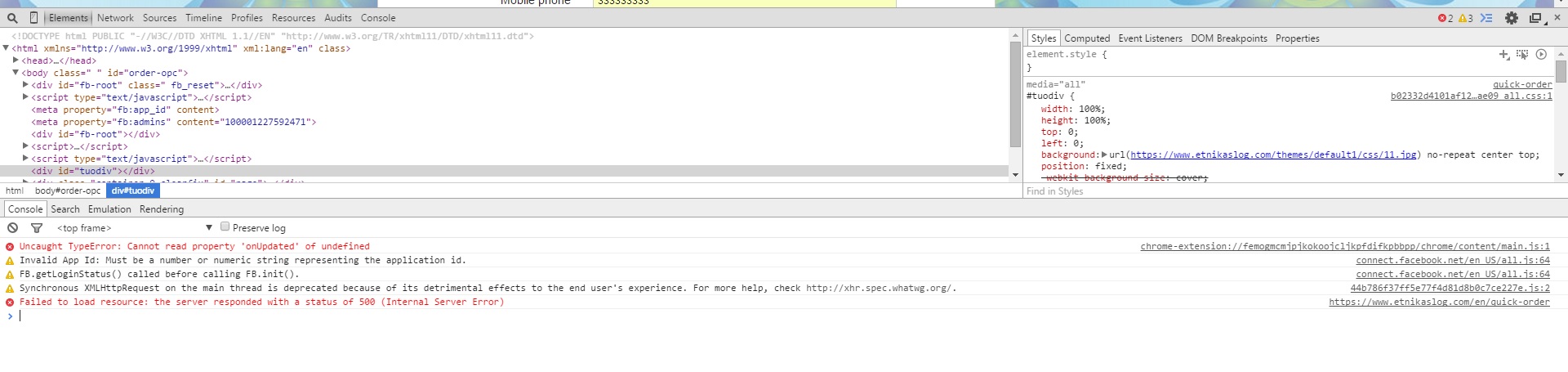
Task: Open the Audits panel
Action: (338, 18)
